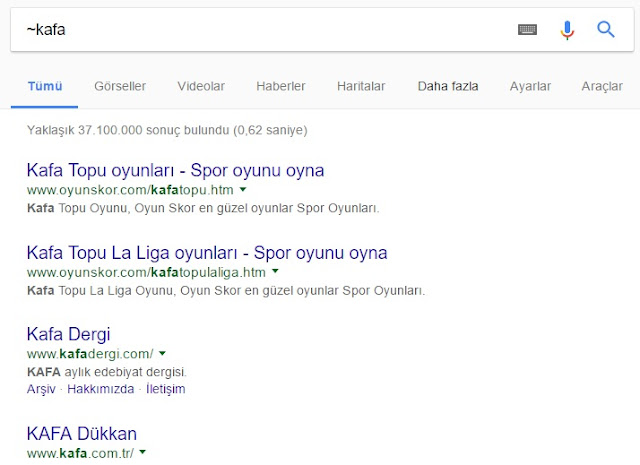Image resolution: width=640 pixels, height=465 pixels.
Task: Open dropdown arrow next to kafadergi.com
Action: [162, 353]
